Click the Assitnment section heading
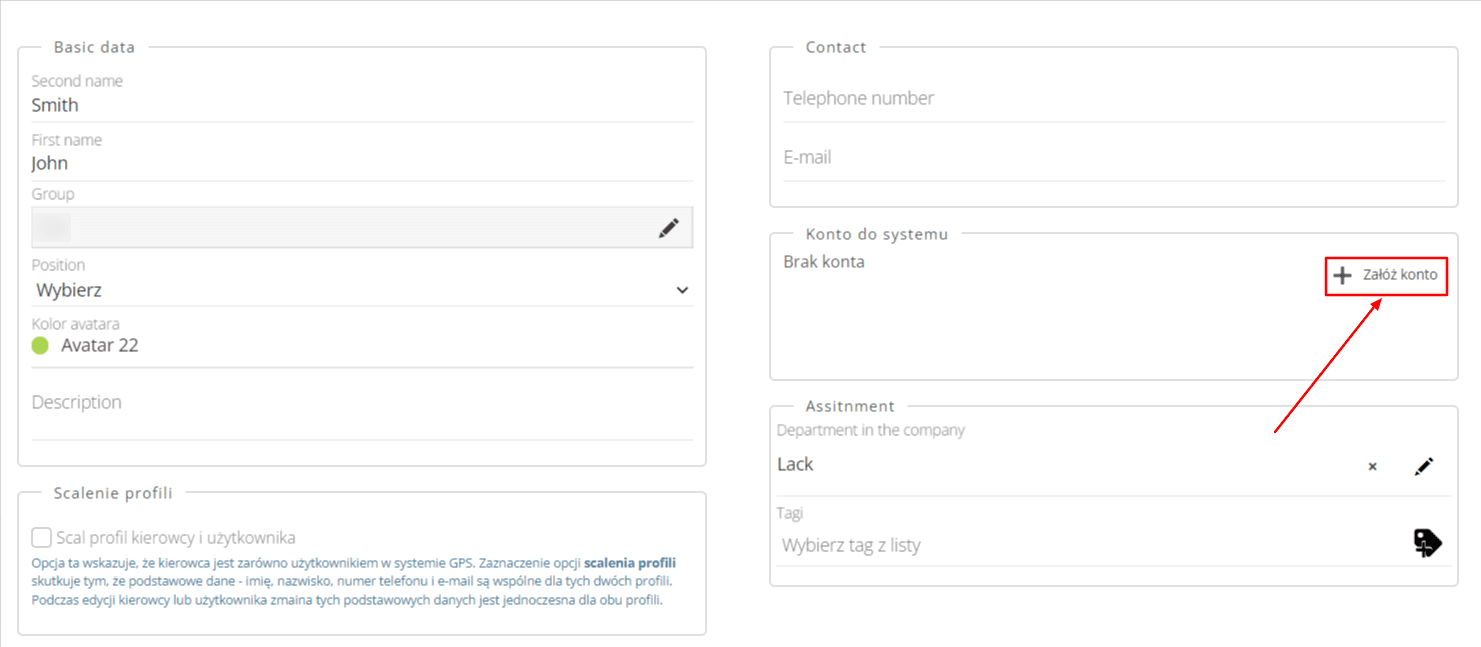Image resolution: width=1481 pixels, height=647 pixels. tap(850, 406)
